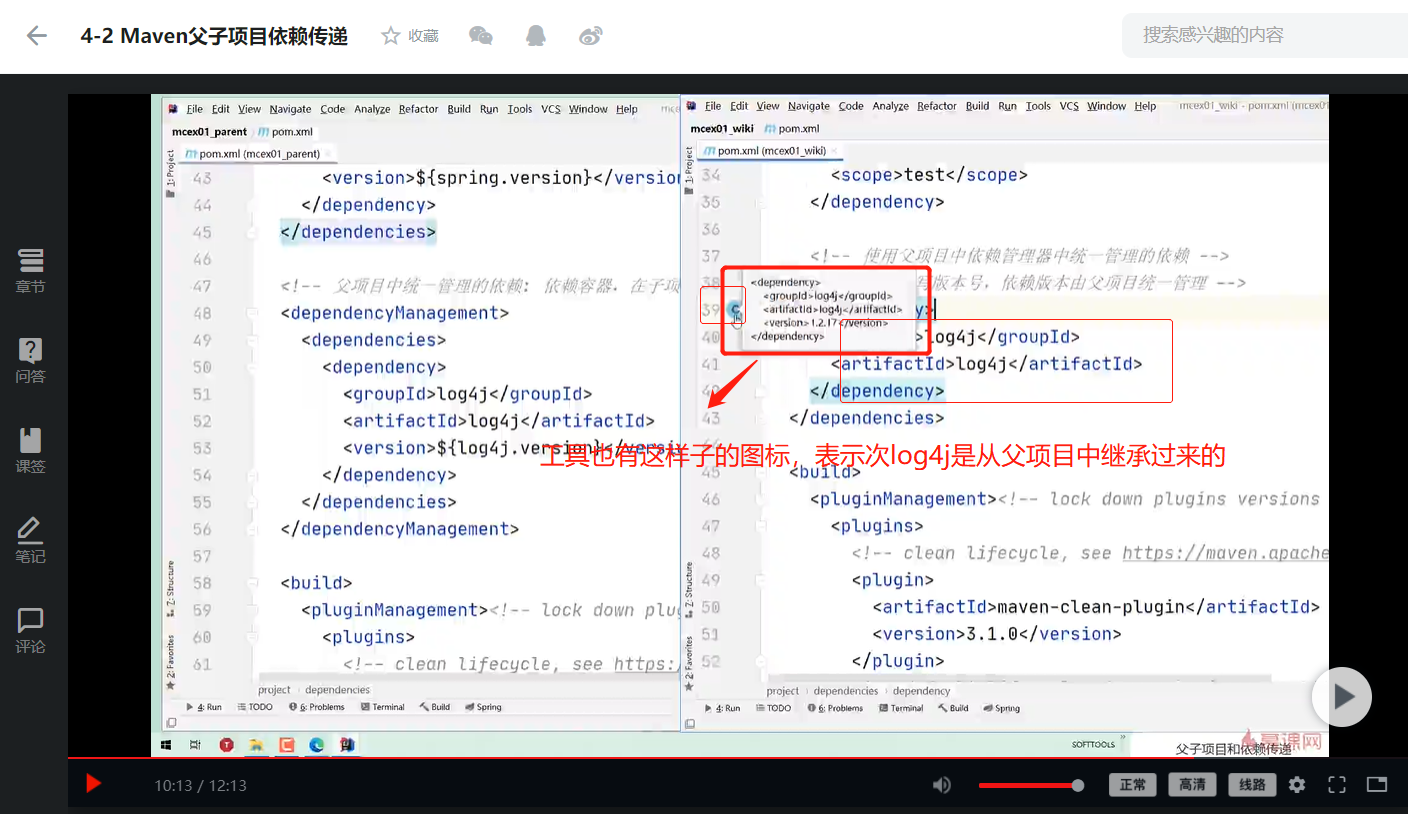This screenshot has width=1408, height=814.
Task: Click the dependencies breadcrumb in the mcex01_parent editor
Action: click(x=338, y=690)
